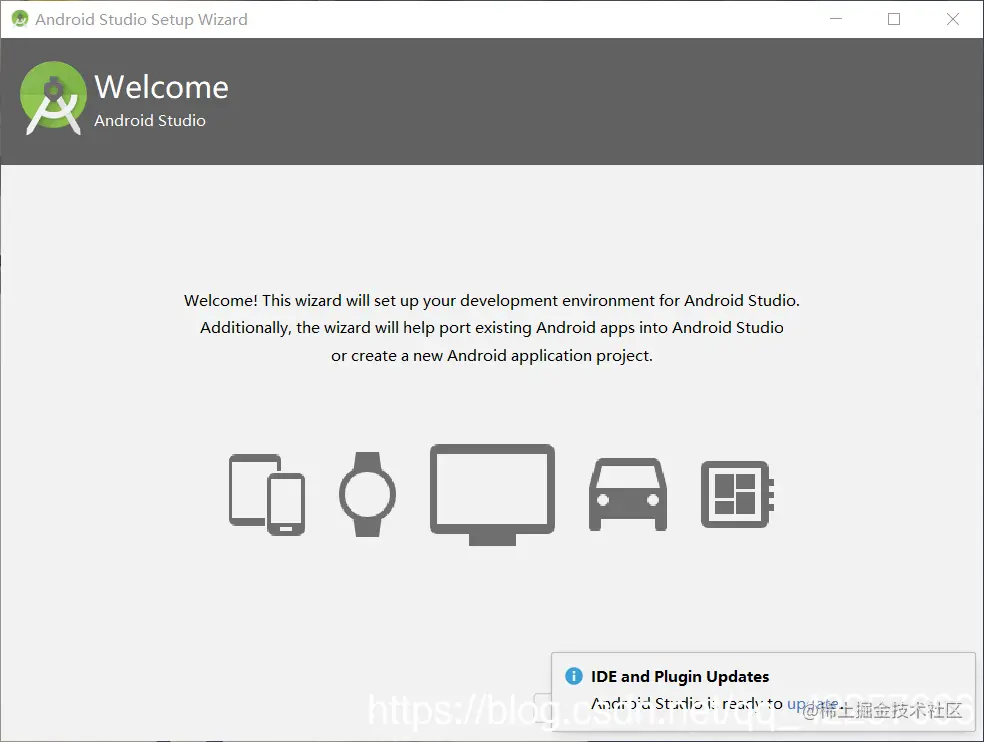Open the update link in the notification

click(x=813, y=704)
